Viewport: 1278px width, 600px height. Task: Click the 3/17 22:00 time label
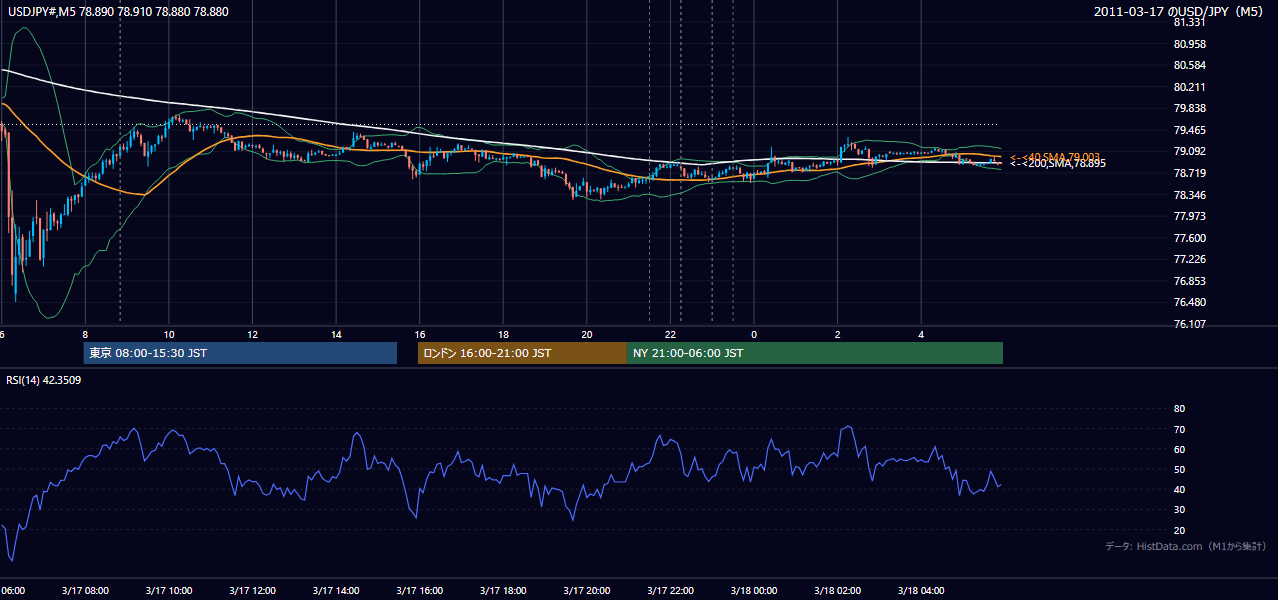tap(670, 591)
